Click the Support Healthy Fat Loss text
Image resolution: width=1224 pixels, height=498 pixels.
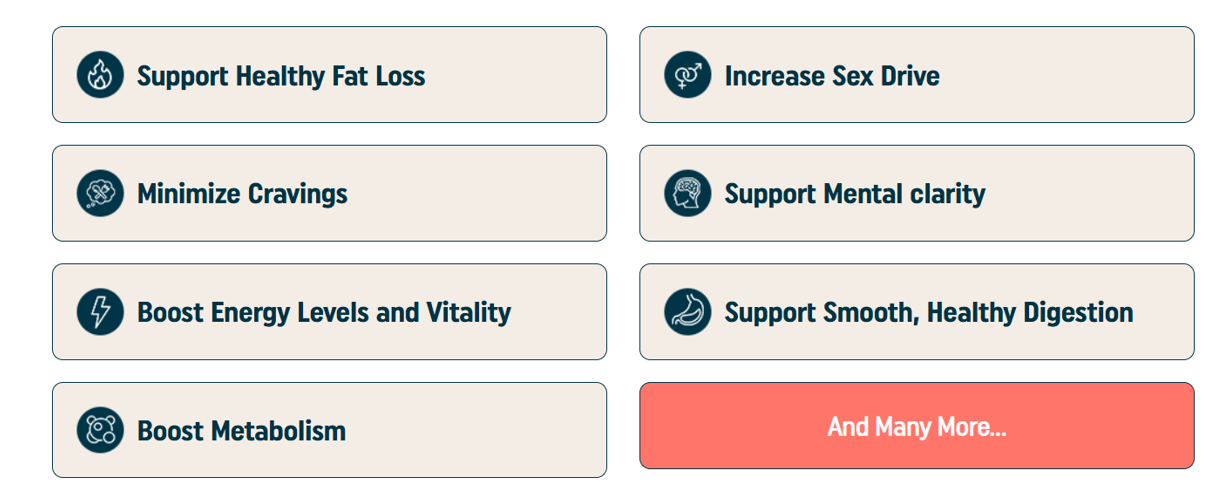[281, 76]
